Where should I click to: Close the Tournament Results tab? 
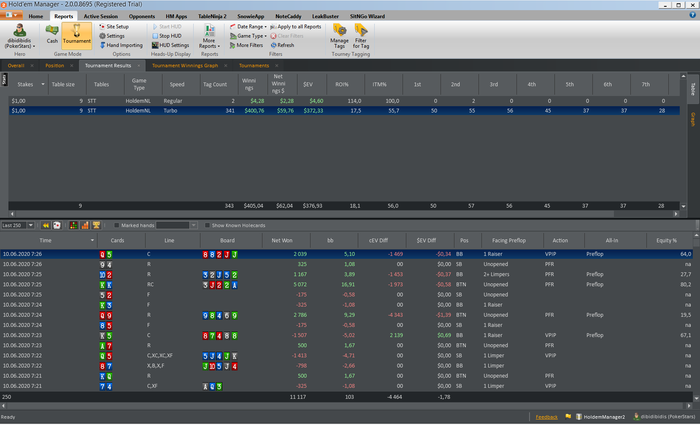[x=139, y=66]
